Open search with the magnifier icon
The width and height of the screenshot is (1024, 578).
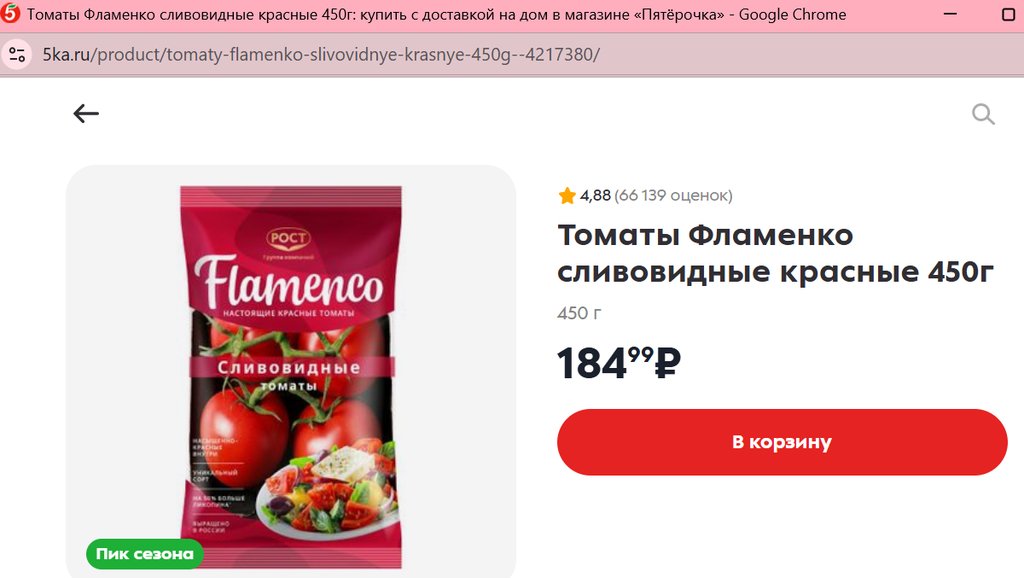coord(983,114)
